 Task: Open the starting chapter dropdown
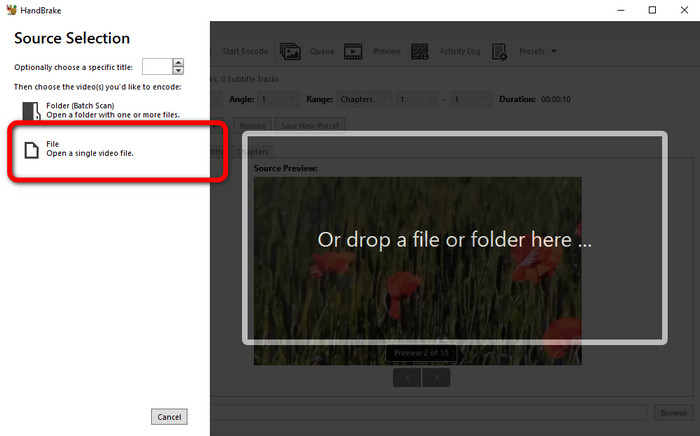click(x=416, y=99)
